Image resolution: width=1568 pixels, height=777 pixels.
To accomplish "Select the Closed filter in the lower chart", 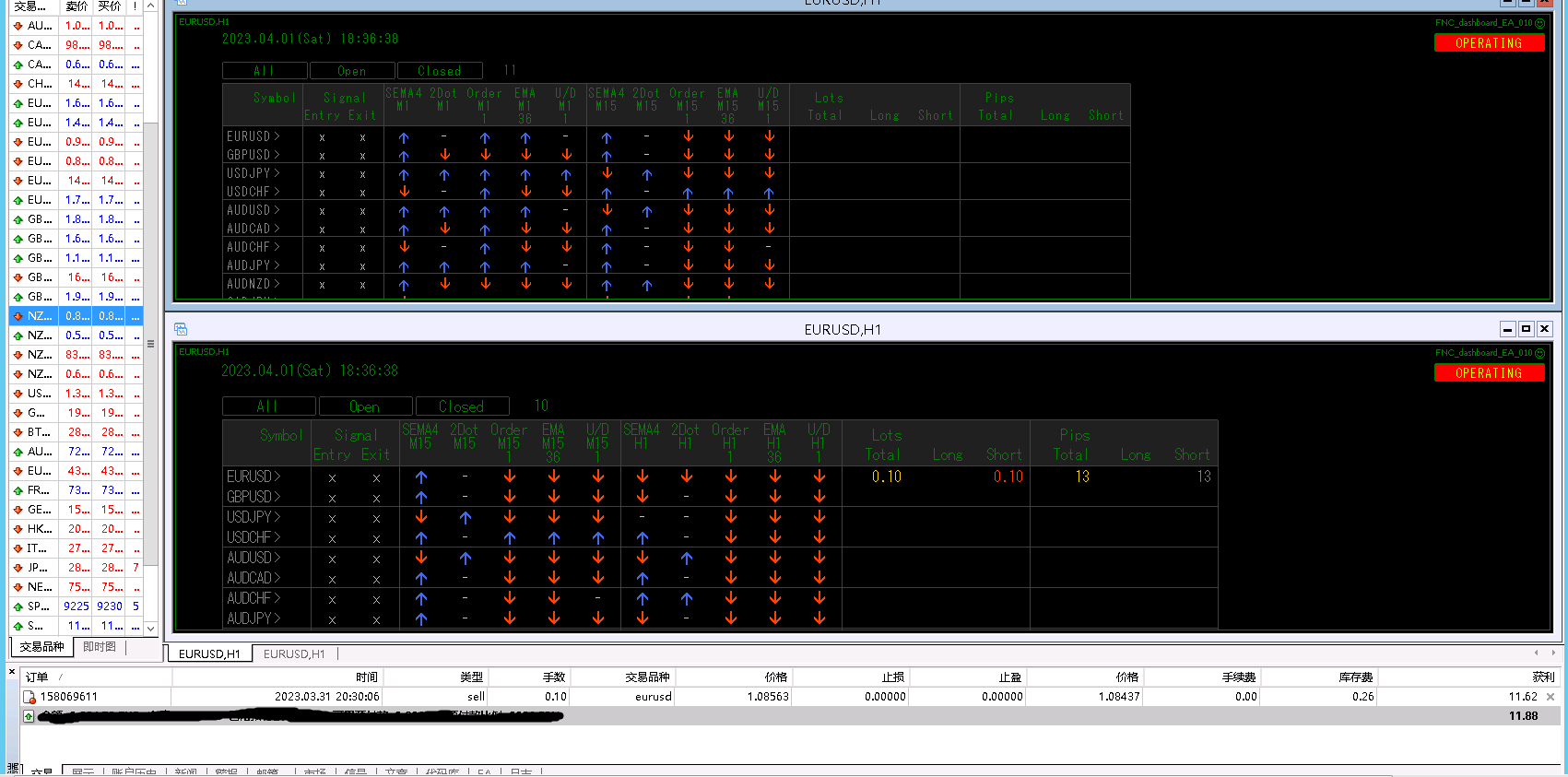I will (462, 406).
